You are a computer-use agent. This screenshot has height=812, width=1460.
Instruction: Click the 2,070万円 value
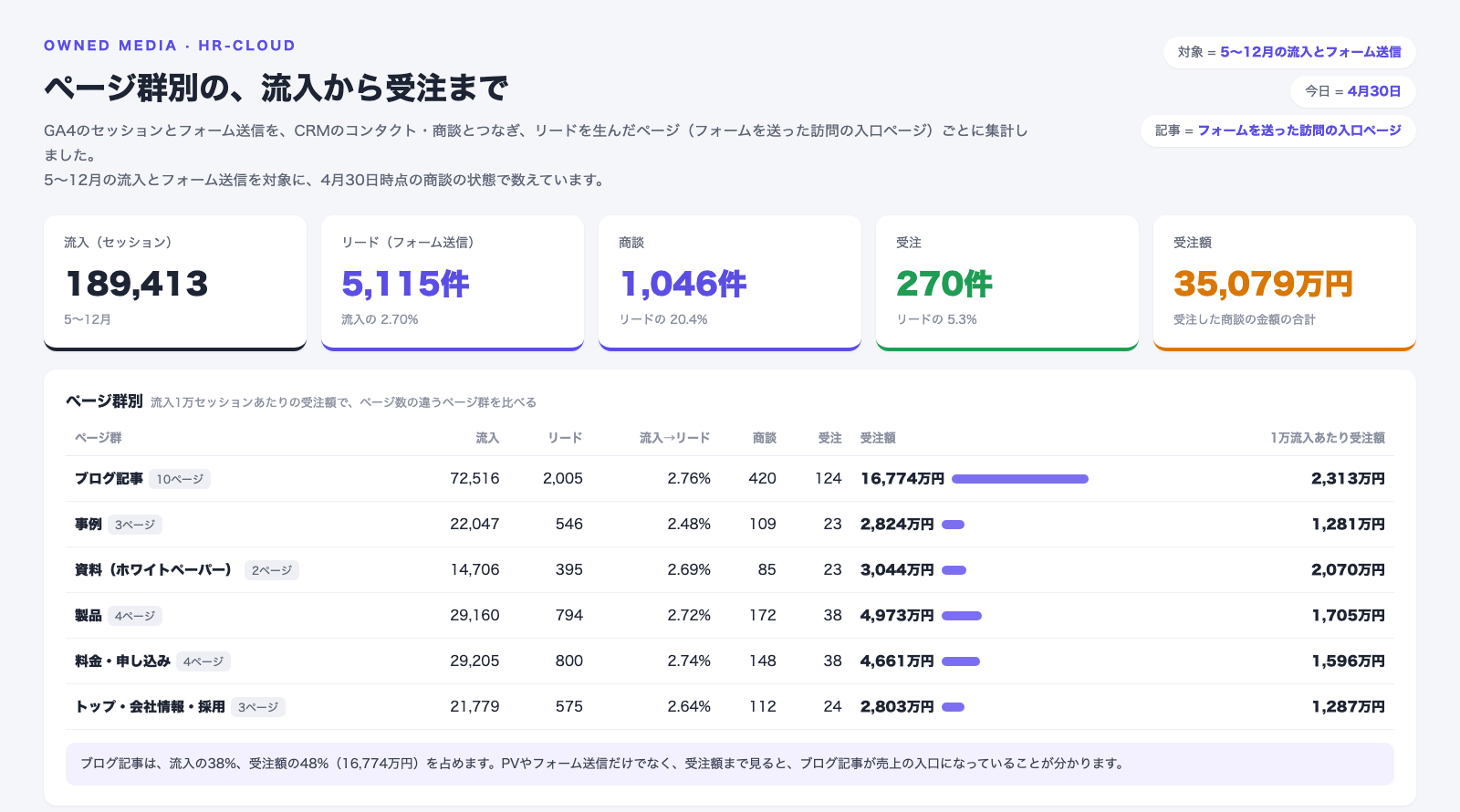point(1348,570)
